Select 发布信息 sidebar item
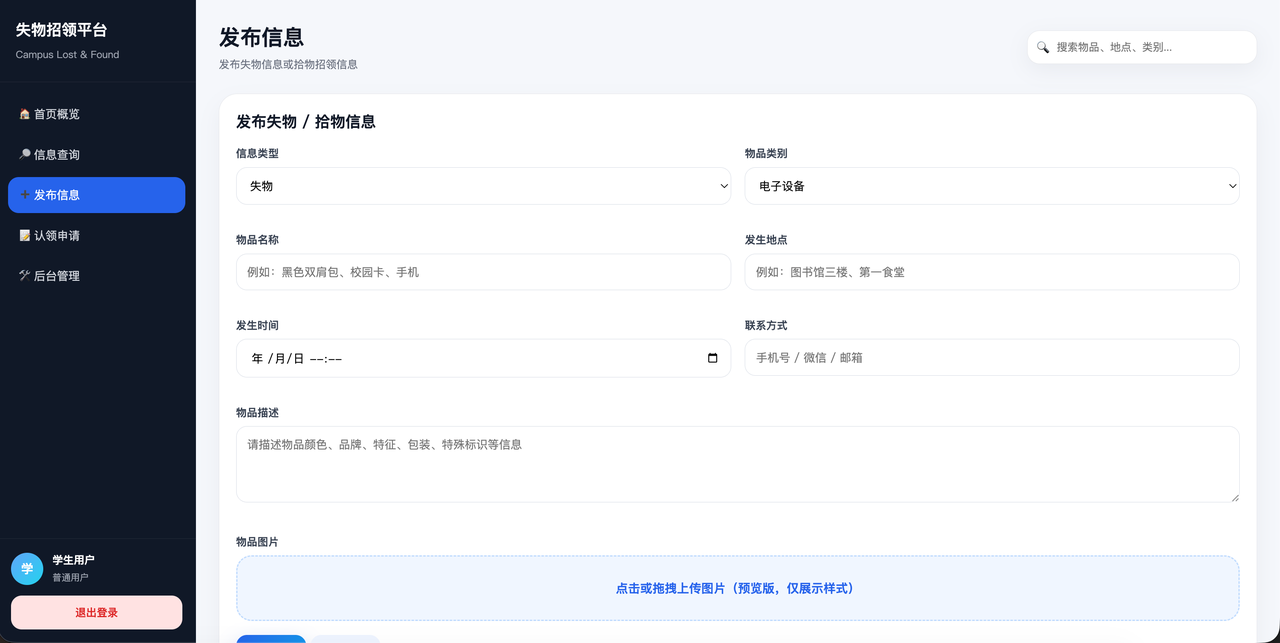 click(96, 195)
